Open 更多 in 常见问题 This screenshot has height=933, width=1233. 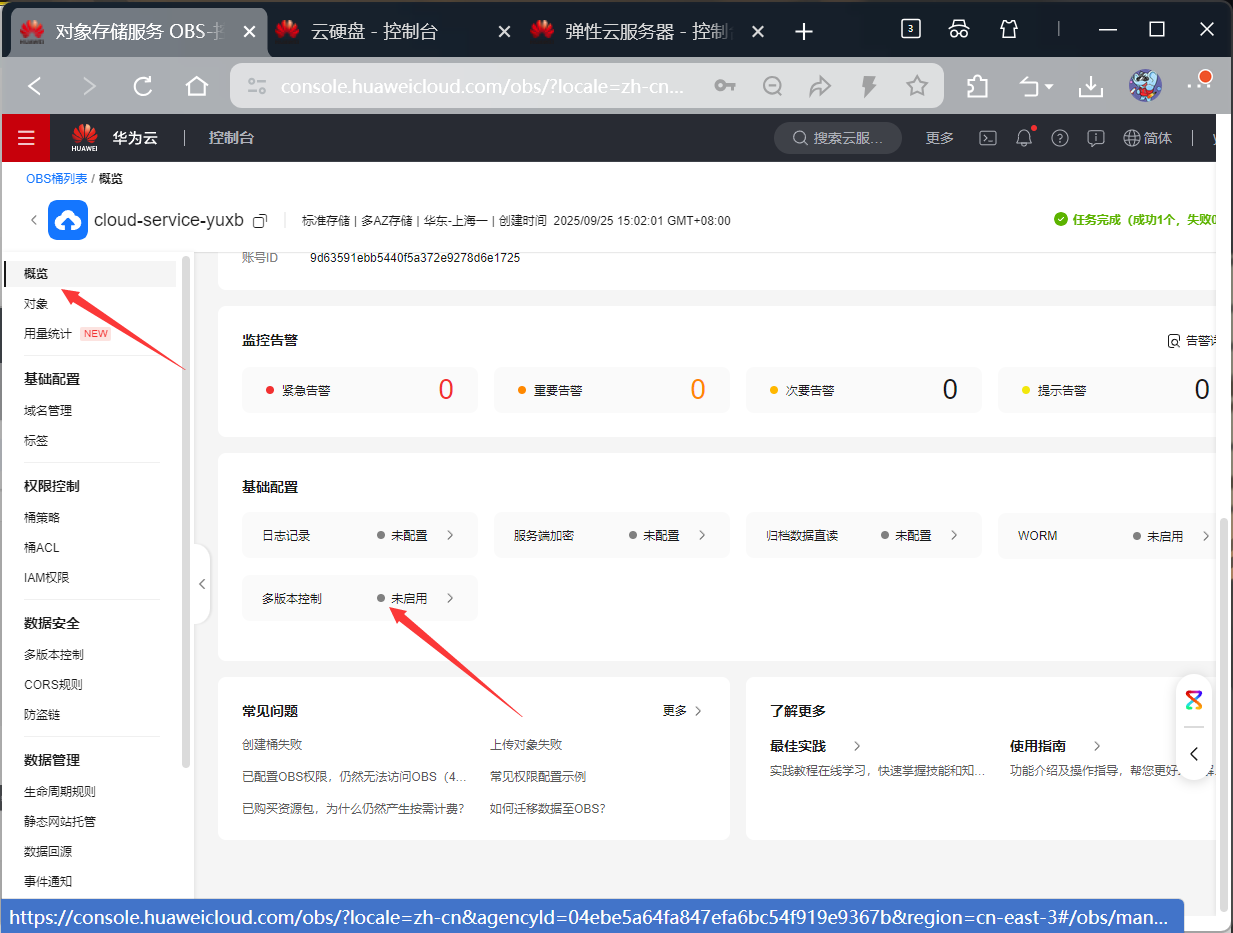pos(682,711)
